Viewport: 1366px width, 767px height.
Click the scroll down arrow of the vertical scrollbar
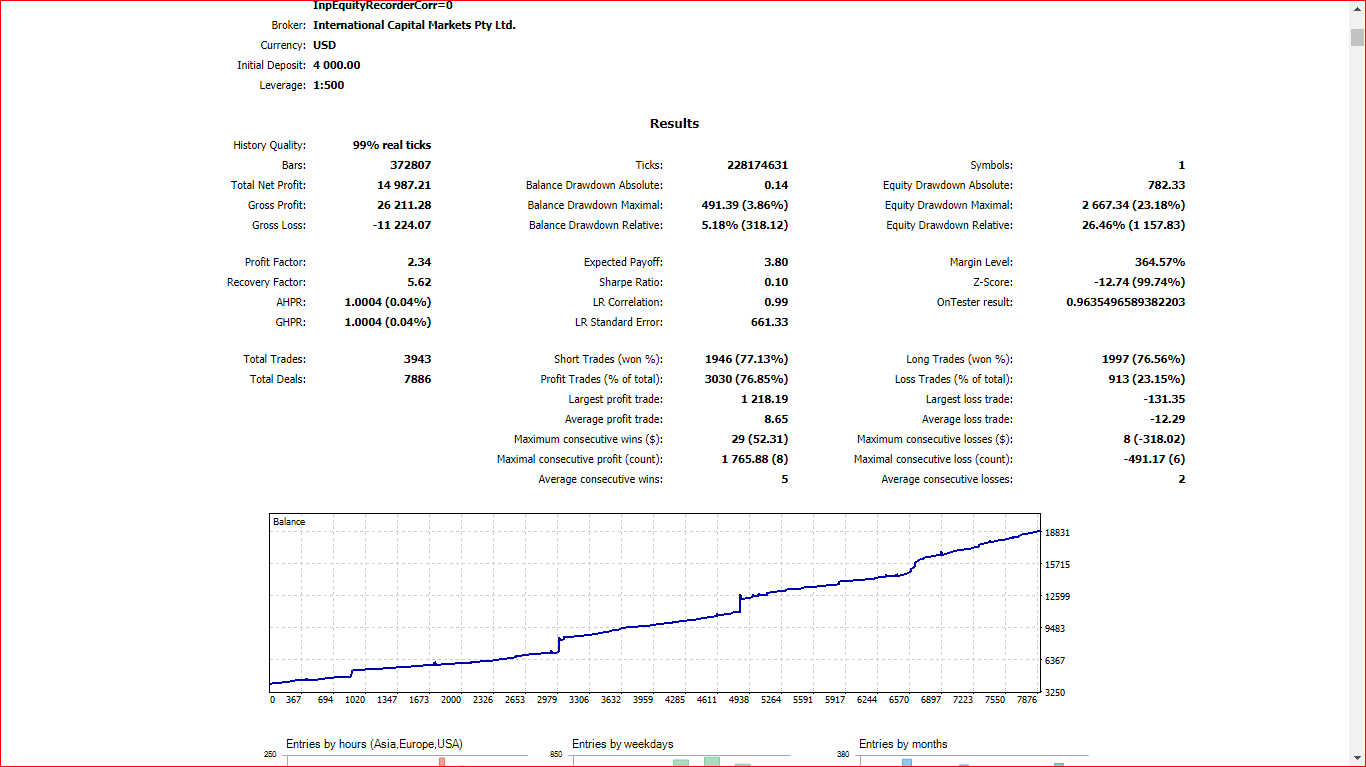point(1357,758)
